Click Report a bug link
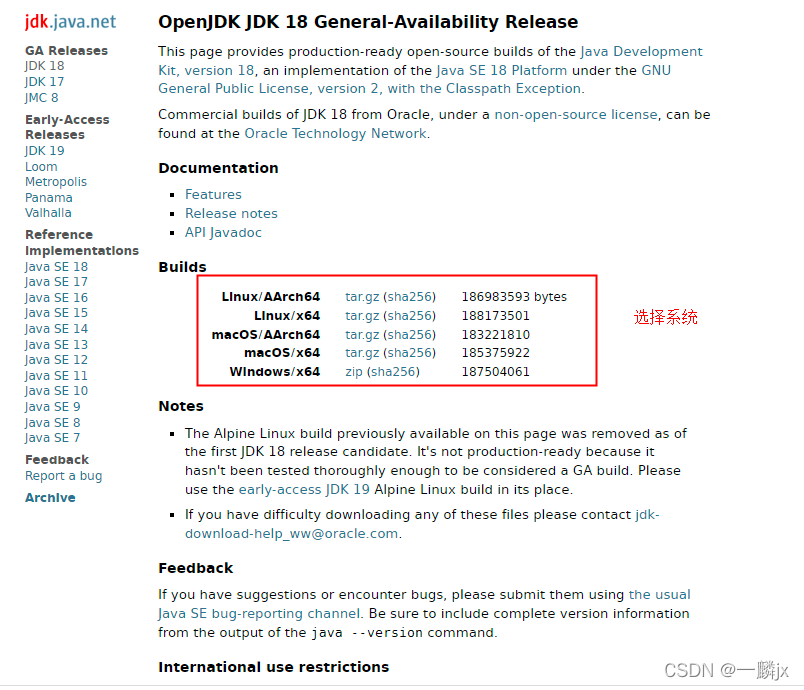This screenshot has width=804, height=690. 64,476
